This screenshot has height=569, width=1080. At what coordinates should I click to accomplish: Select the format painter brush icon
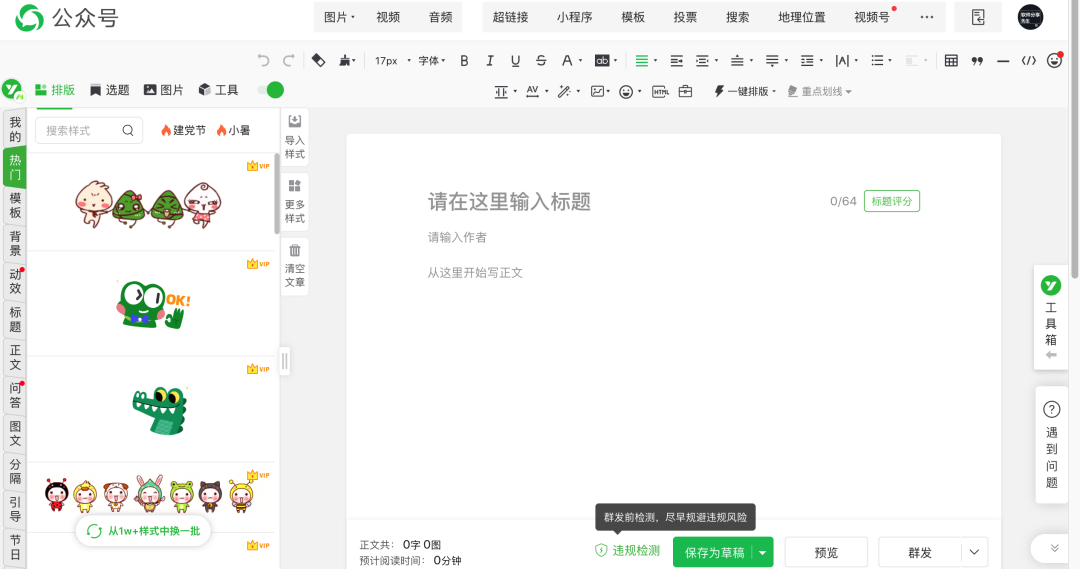point(346,61)
